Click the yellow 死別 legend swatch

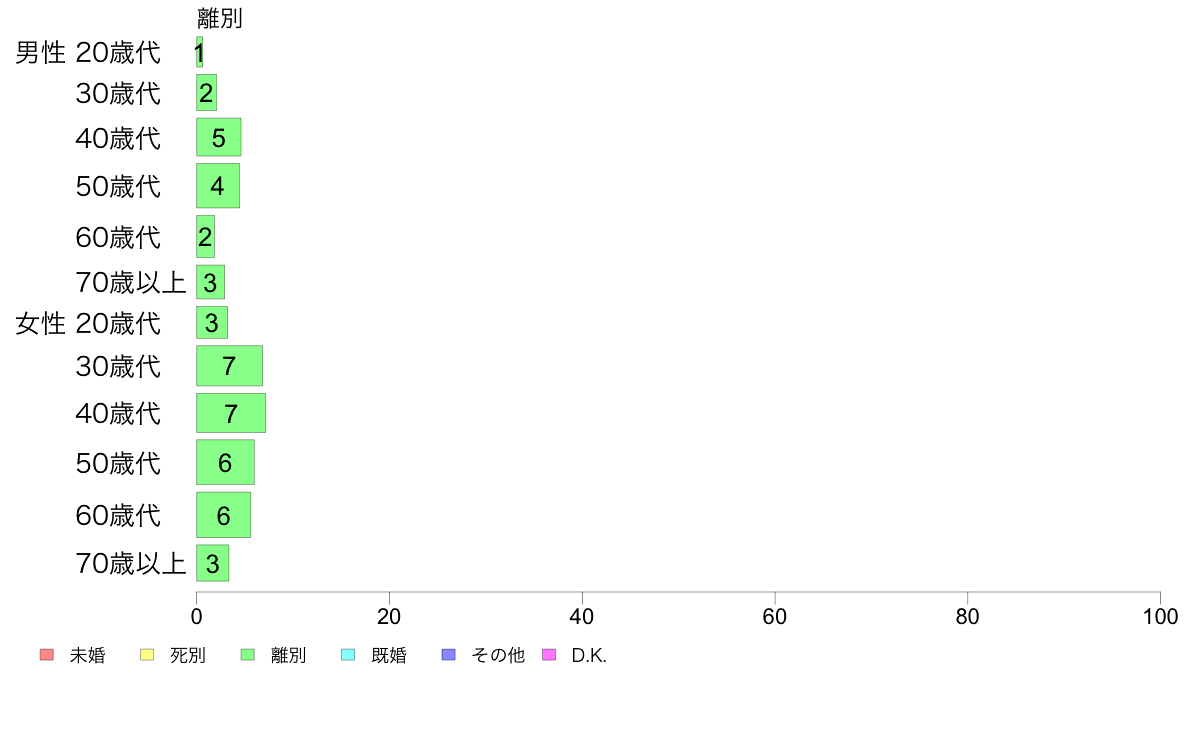(147, 655)
